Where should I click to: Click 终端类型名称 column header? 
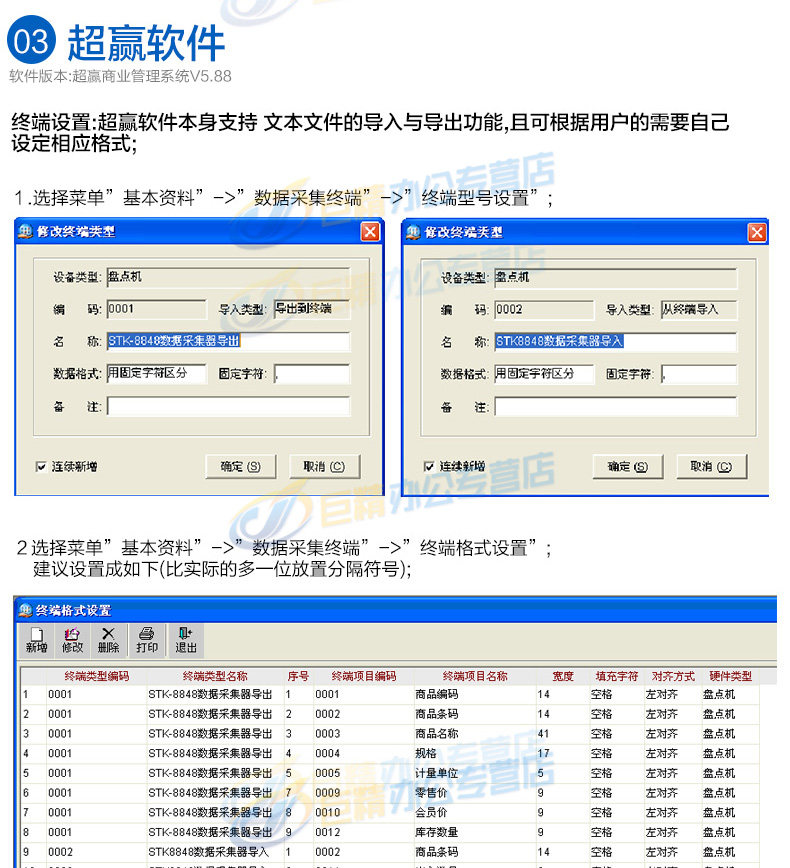point(215,676)
